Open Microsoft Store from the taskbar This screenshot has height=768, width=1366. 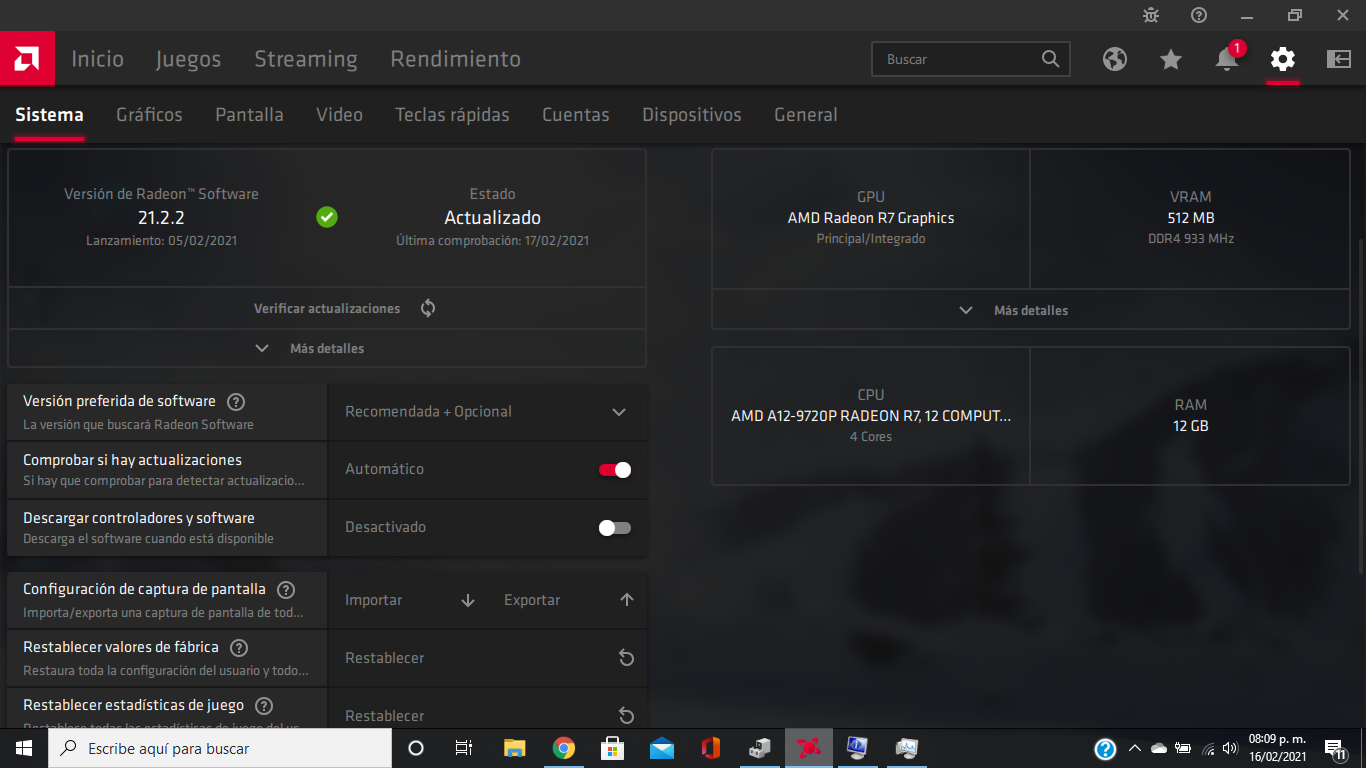click(613, 748)
